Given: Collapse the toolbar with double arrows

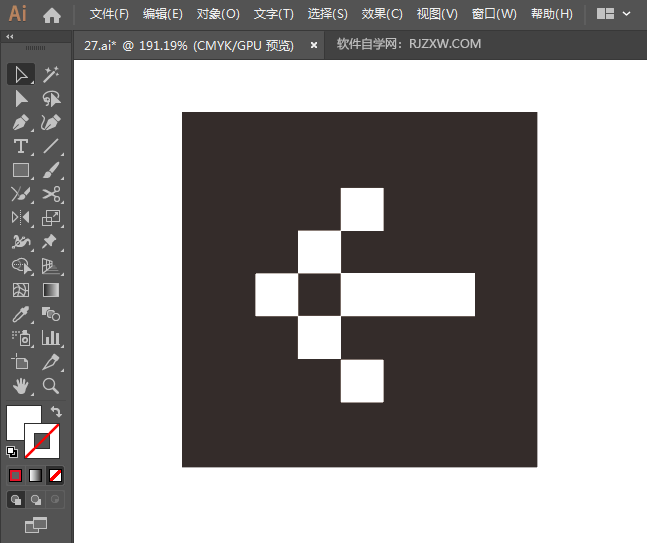Looking at the screenshot, I should (x=9, y=37).
